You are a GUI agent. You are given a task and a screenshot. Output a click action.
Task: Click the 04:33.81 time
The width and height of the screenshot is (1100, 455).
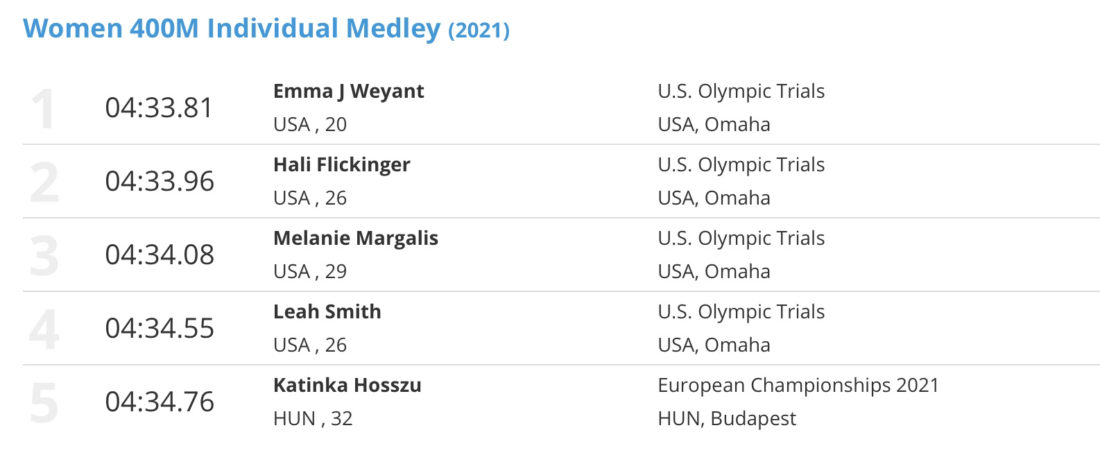(159, 108)
